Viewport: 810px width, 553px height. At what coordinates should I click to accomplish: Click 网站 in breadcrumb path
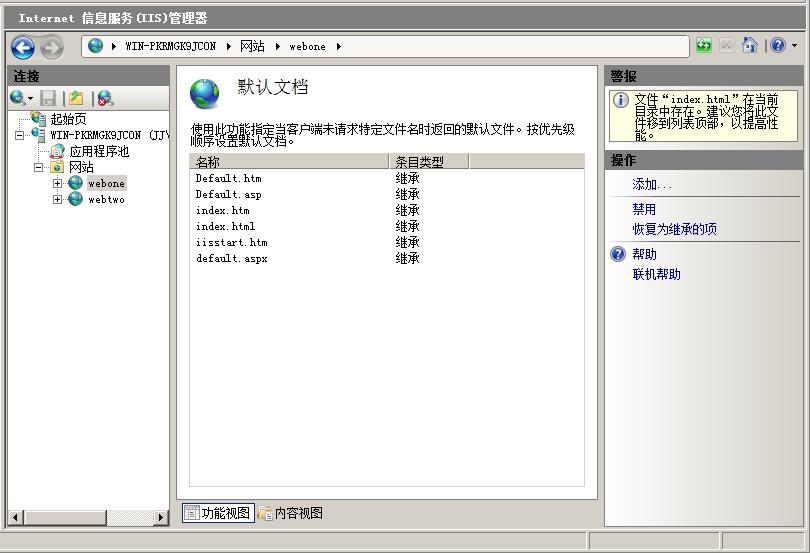coord(252,47)
